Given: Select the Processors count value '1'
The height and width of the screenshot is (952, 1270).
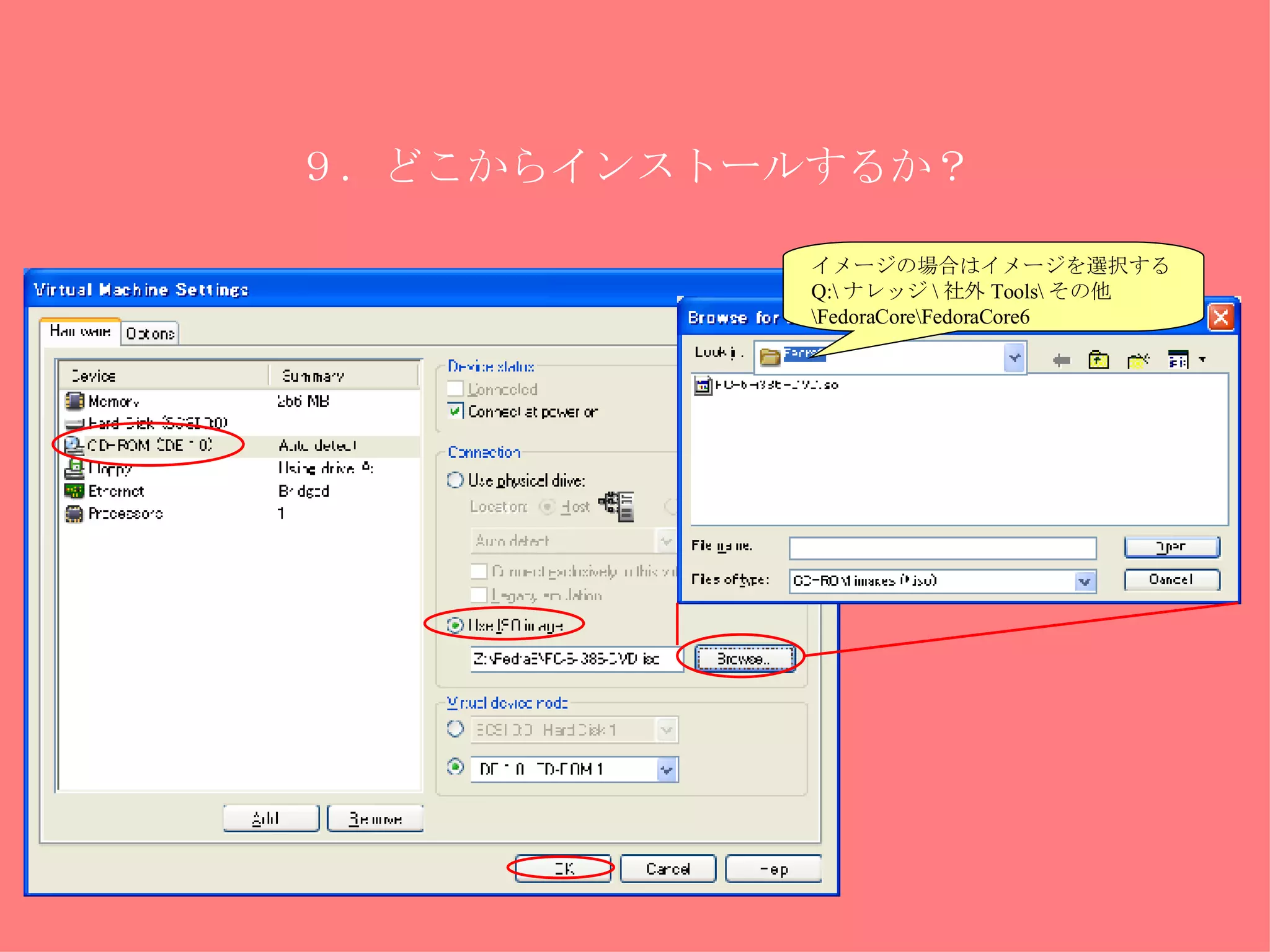Looking at the screenshot, I should (281, 513).
